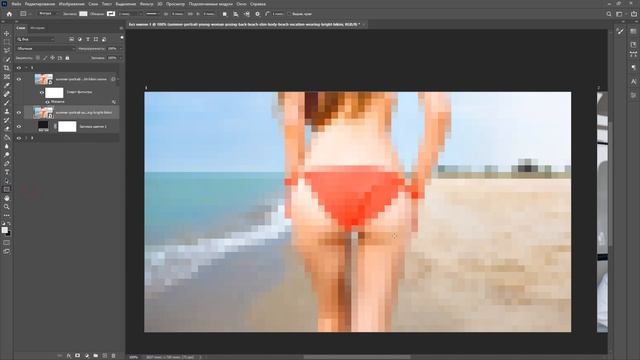Open the layer filter type dropdown
640x360 pixels.
(36, 39)
